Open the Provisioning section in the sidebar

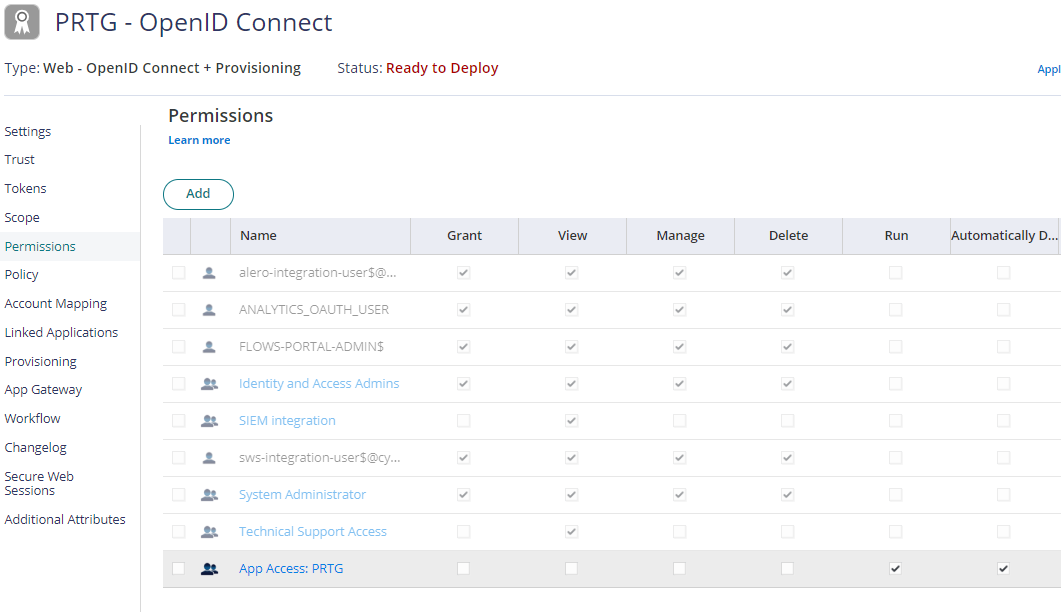tap(40, 361)
